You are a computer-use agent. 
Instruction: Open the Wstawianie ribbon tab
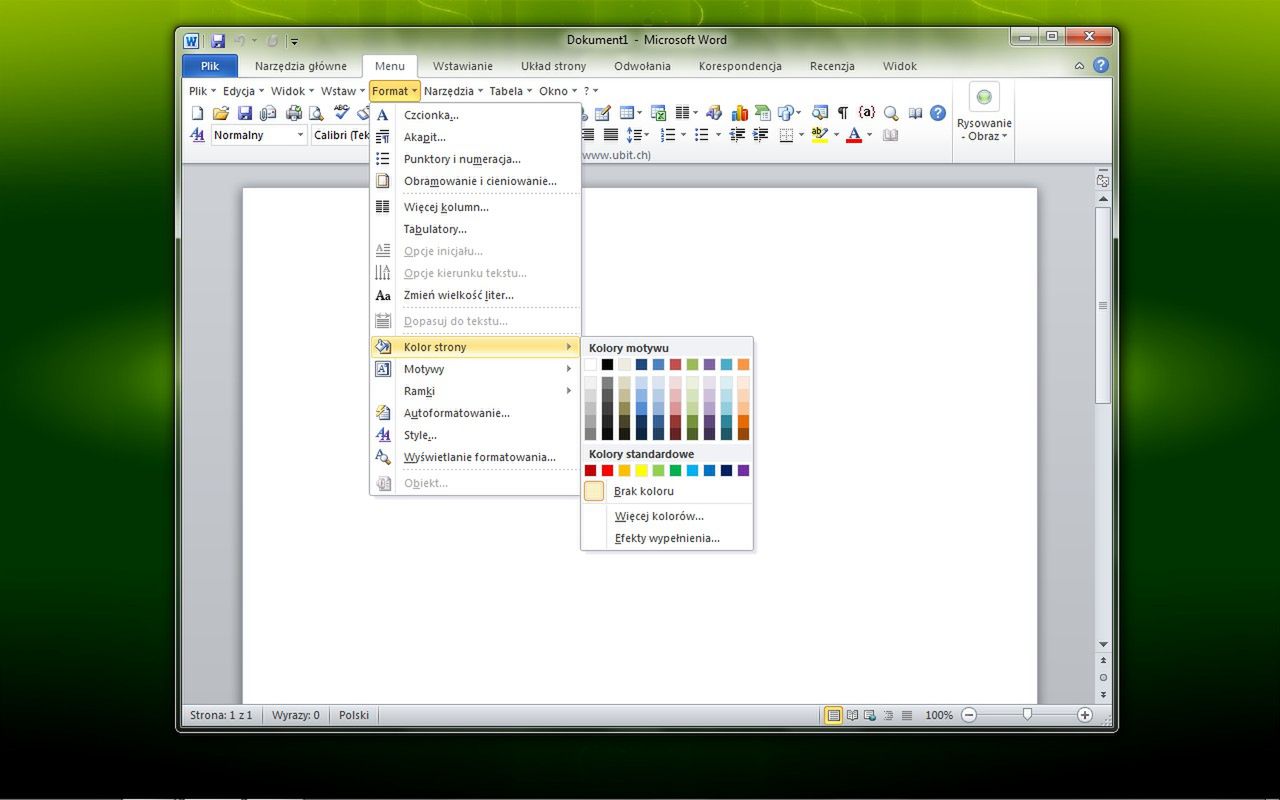[x=462, y=66]
